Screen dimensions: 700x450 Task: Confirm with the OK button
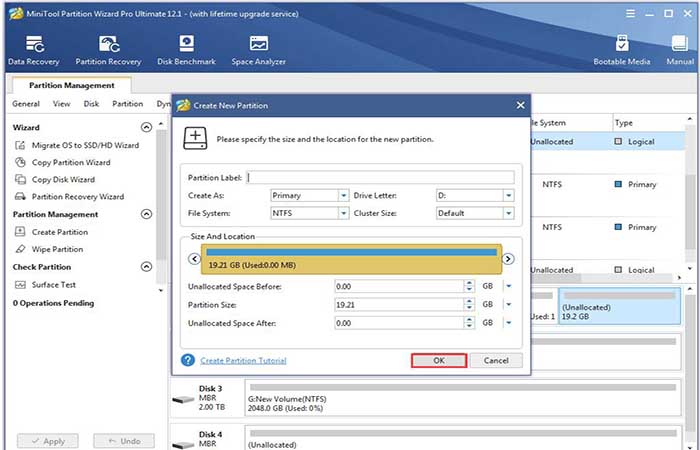(439, 360)
